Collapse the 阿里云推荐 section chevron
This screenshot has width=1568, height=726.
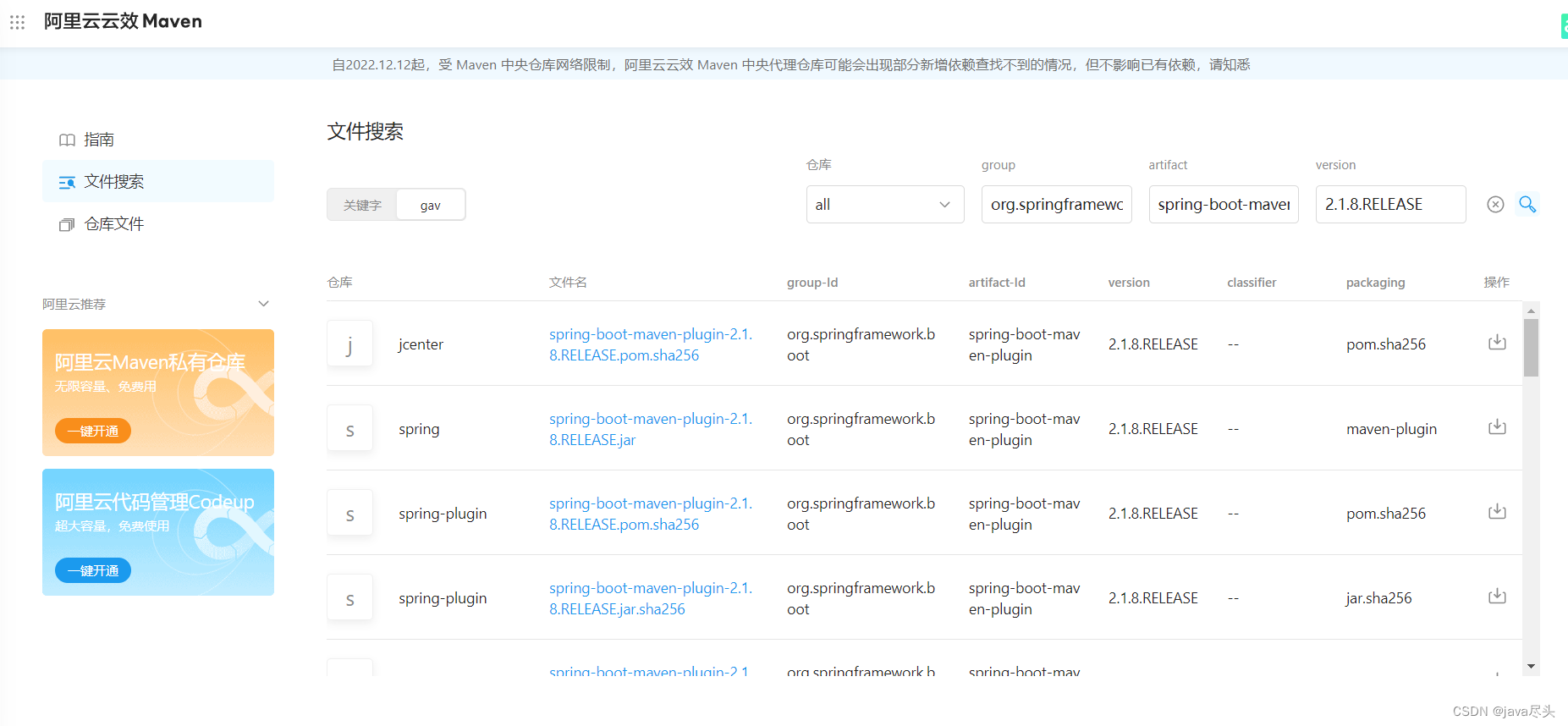(x=263, y=304)
